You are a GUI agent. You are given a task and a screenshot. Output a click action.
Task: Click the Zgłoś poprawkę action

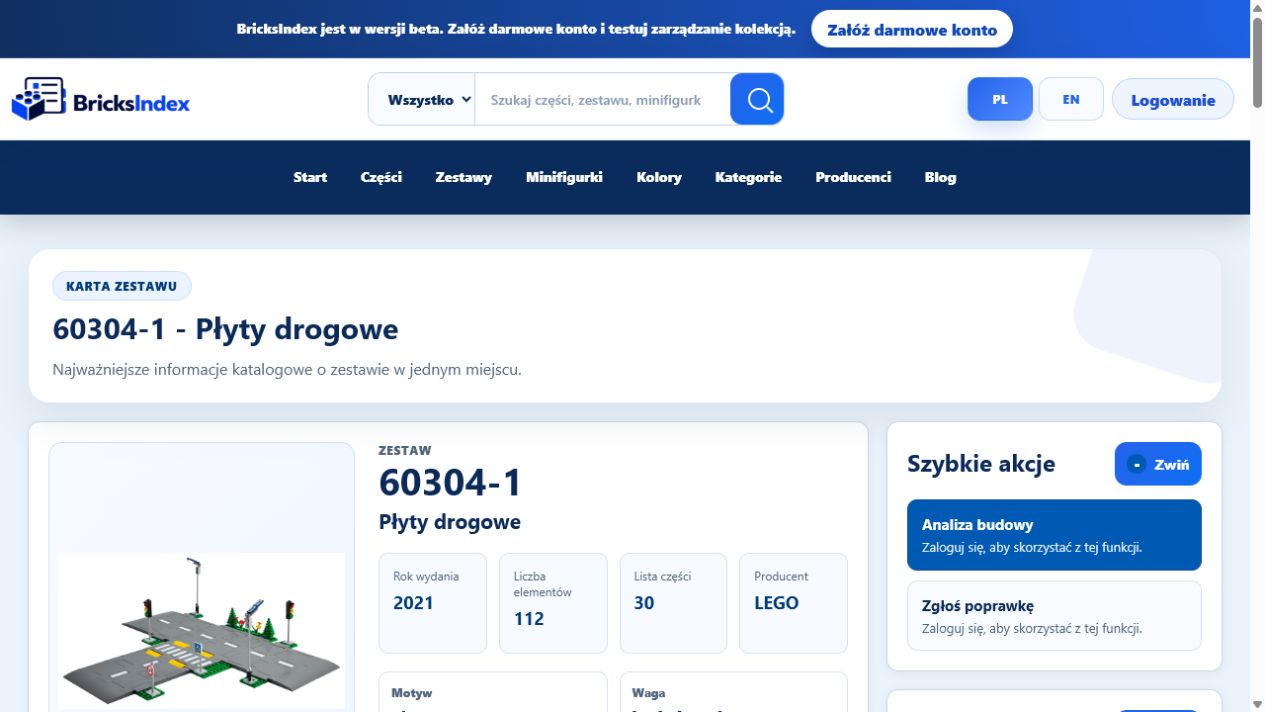1054,616
